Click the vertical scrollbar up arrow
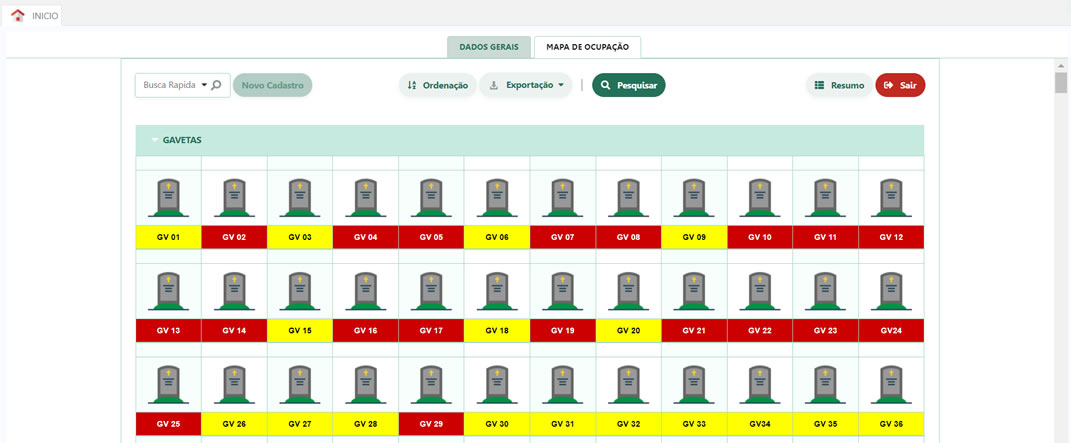Image resolution: width=1071 pixels, height=443 pixels. click(1061, 65)
